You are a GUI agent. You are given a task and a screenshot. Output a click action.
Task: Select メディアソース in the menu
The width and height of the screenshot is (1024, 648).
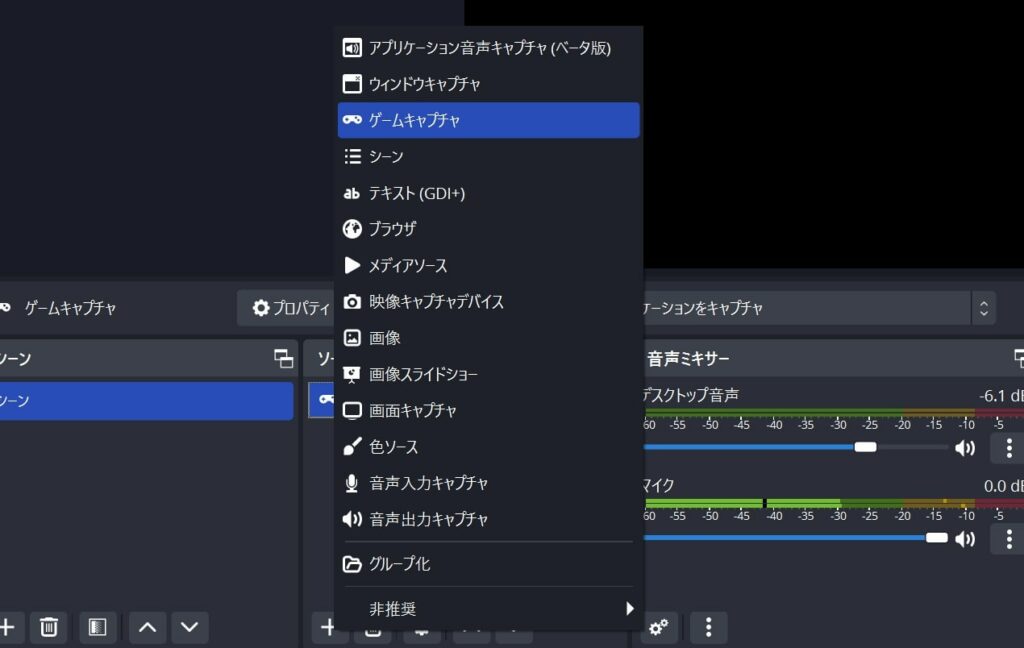(488, 265)
